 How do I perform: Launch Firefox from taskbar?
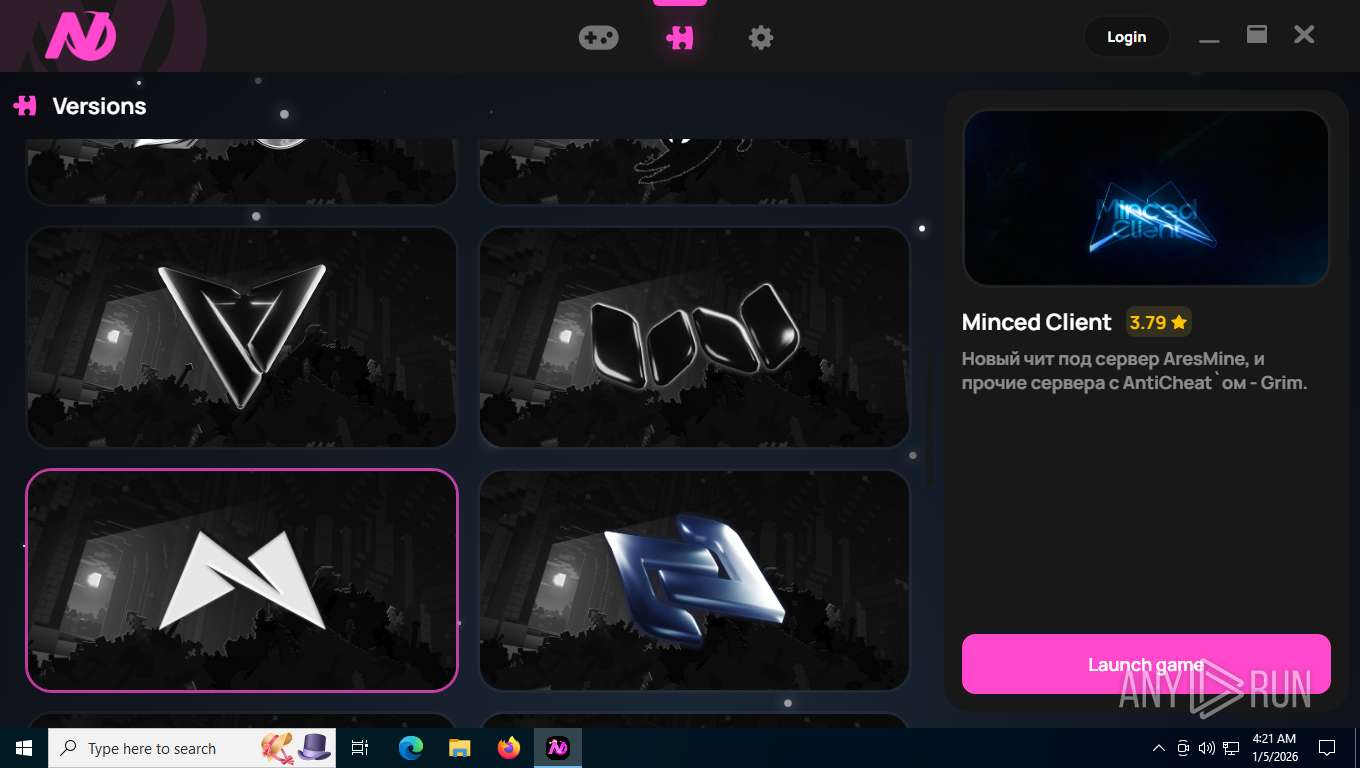509,748
